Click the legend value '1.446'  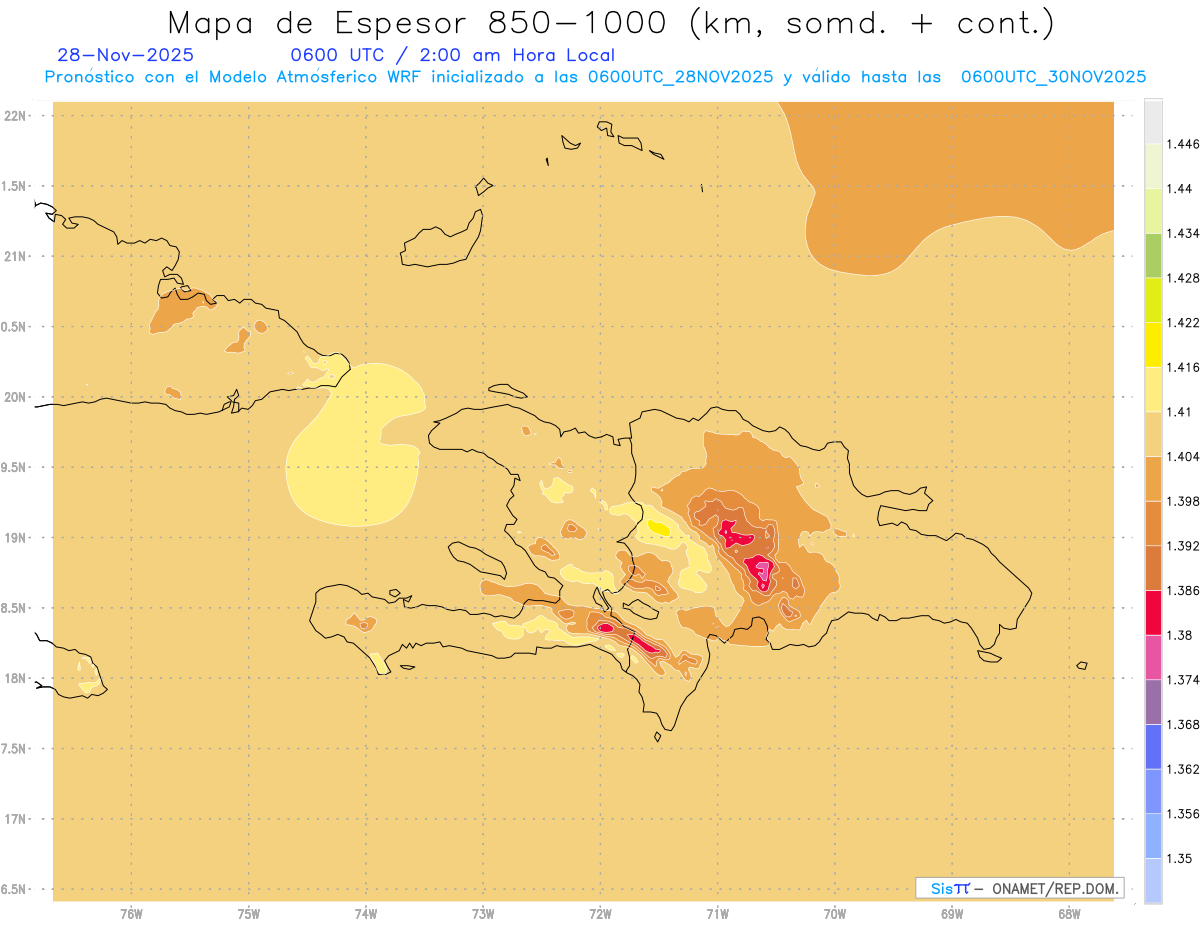tap(1183, 144)
